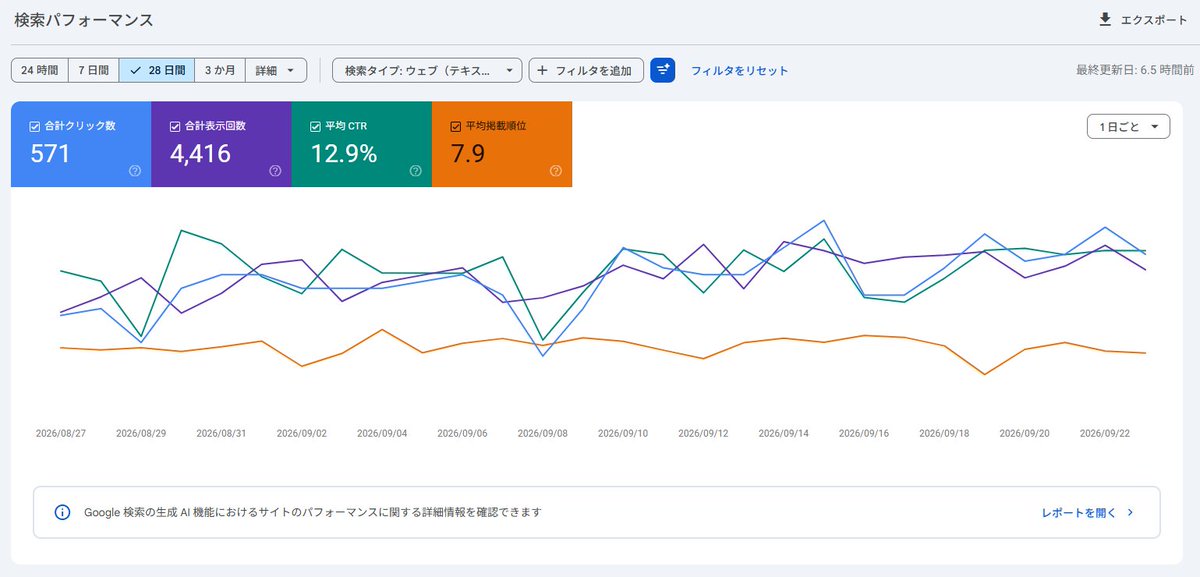Image resolution: width=1200 pixels, height=577 pixels.
Task: Click help icon on 平均 CTR card
Action: coord(415,171)
